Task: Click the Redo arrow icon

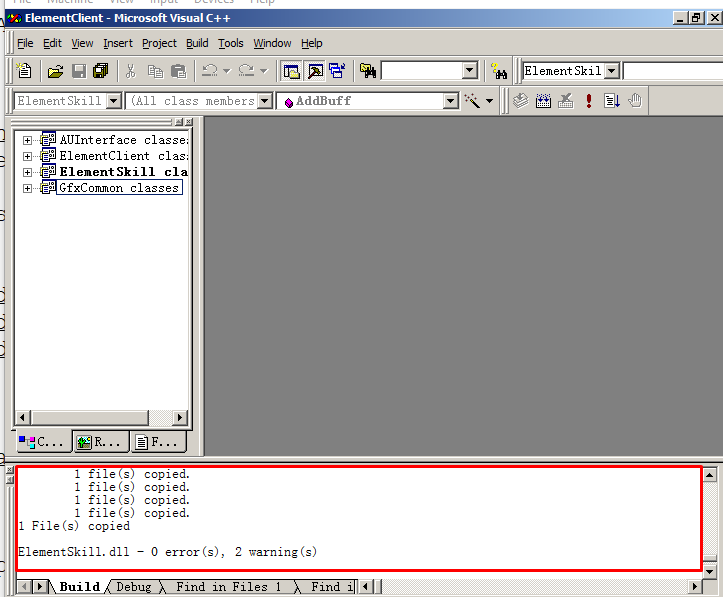Action: 247,71
